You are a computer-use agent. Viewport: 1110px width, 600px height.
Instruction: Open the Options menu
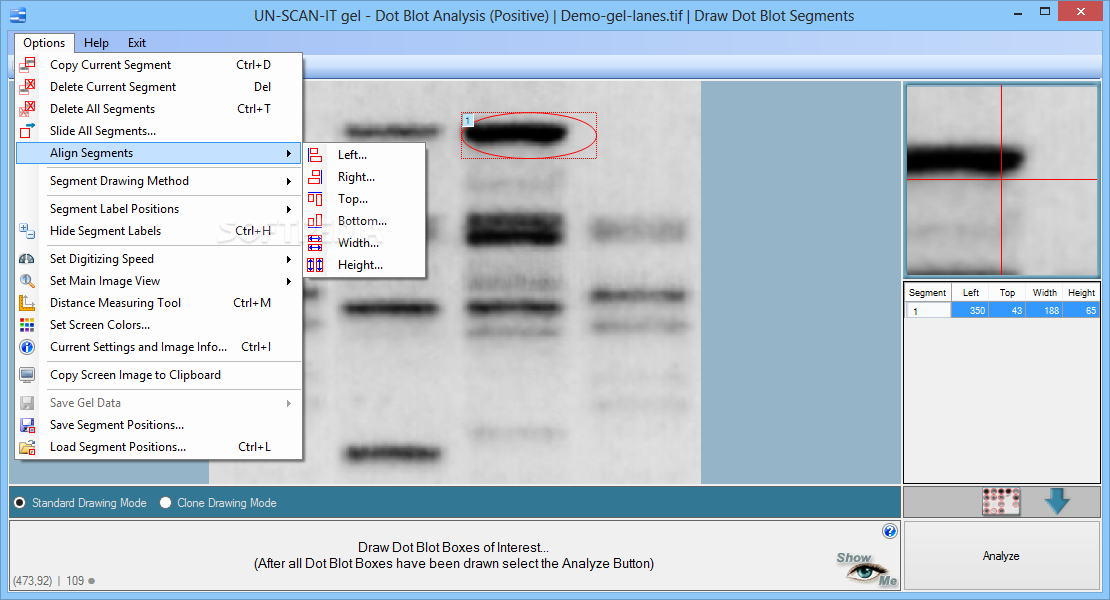(x=44, y=42)
